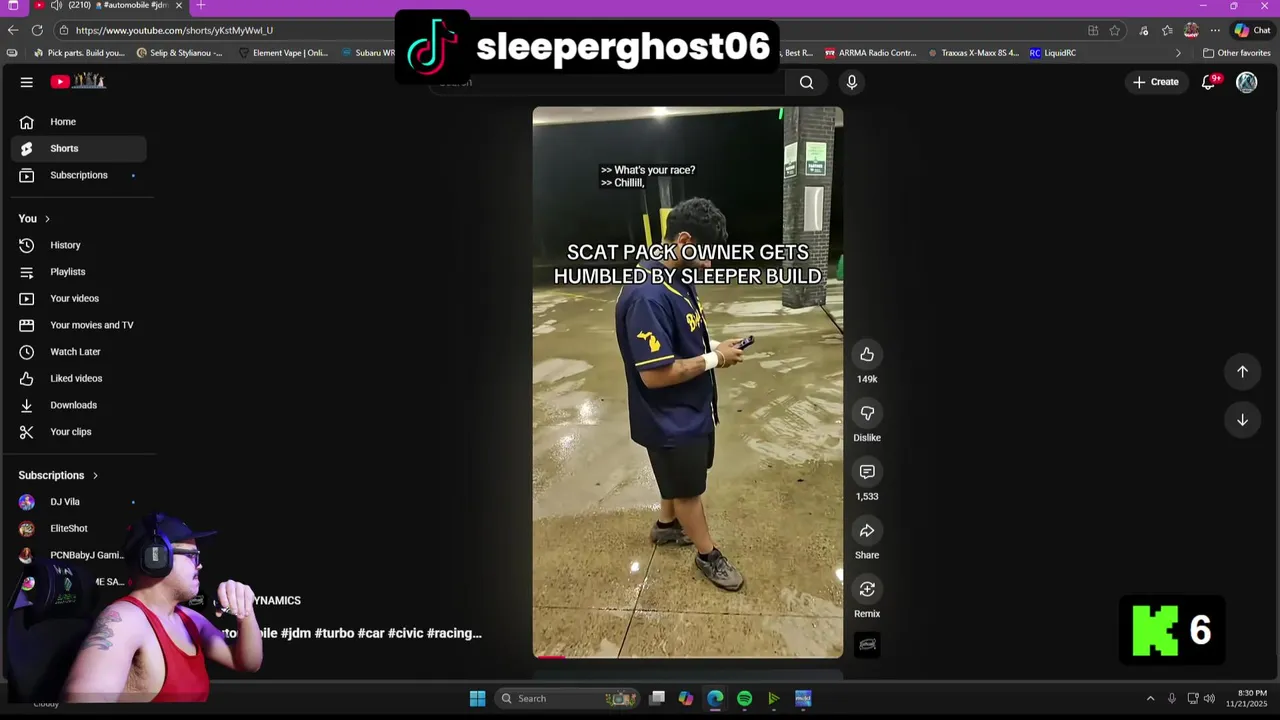Open the volume control in system tray
1280x720 pixels.
pos(1209,698)
